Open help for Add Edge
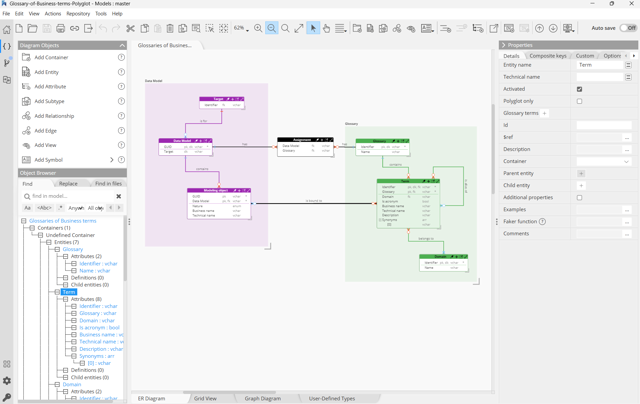The image size is (640, 404). [121, 131]
